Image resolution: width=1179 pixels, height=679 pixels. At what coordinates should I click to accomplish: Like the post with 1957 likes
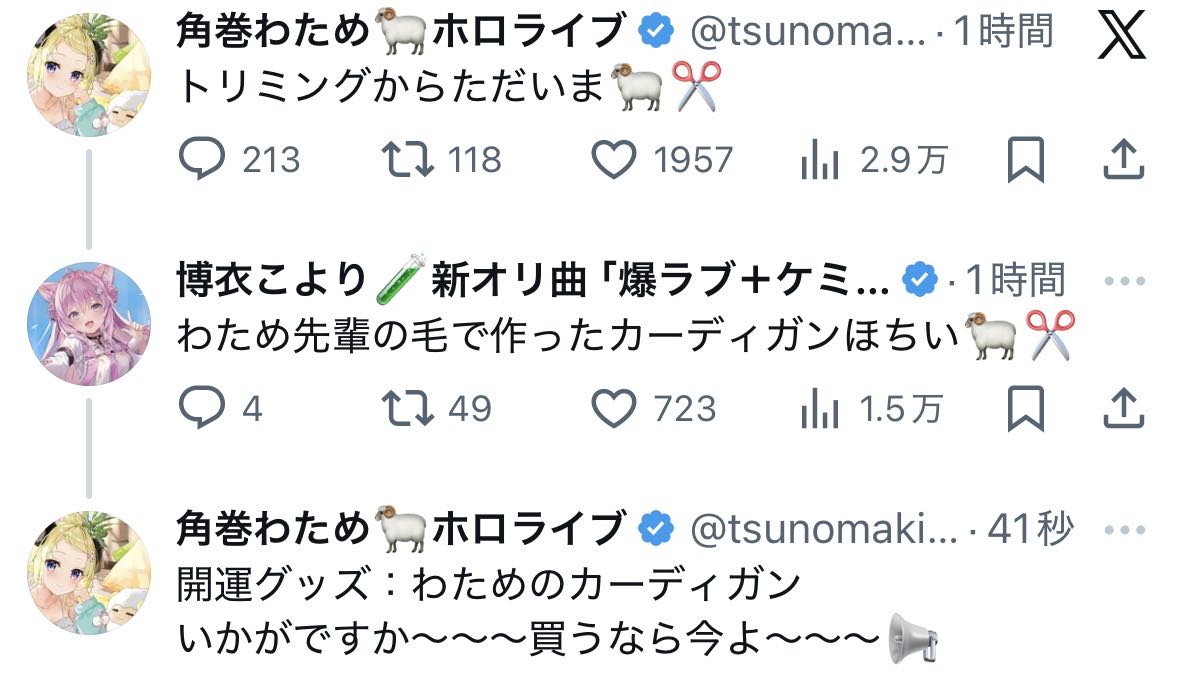coord(614,159)
